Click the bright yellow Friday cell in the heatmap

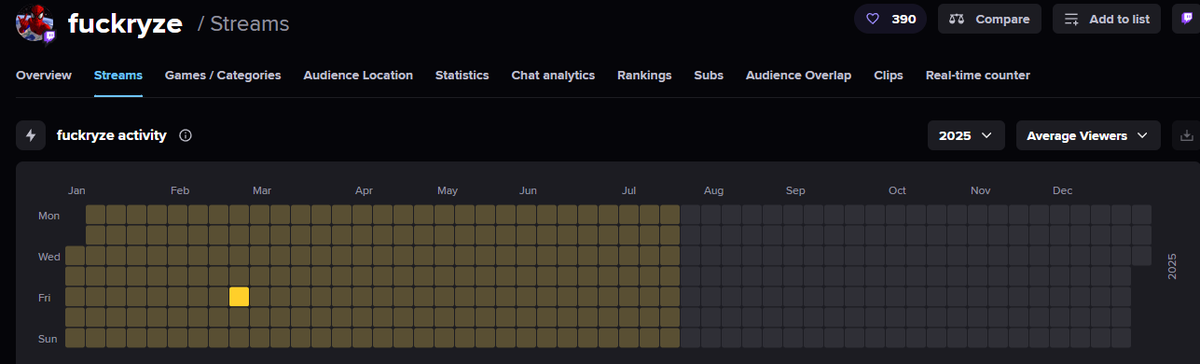coord(239,297)
